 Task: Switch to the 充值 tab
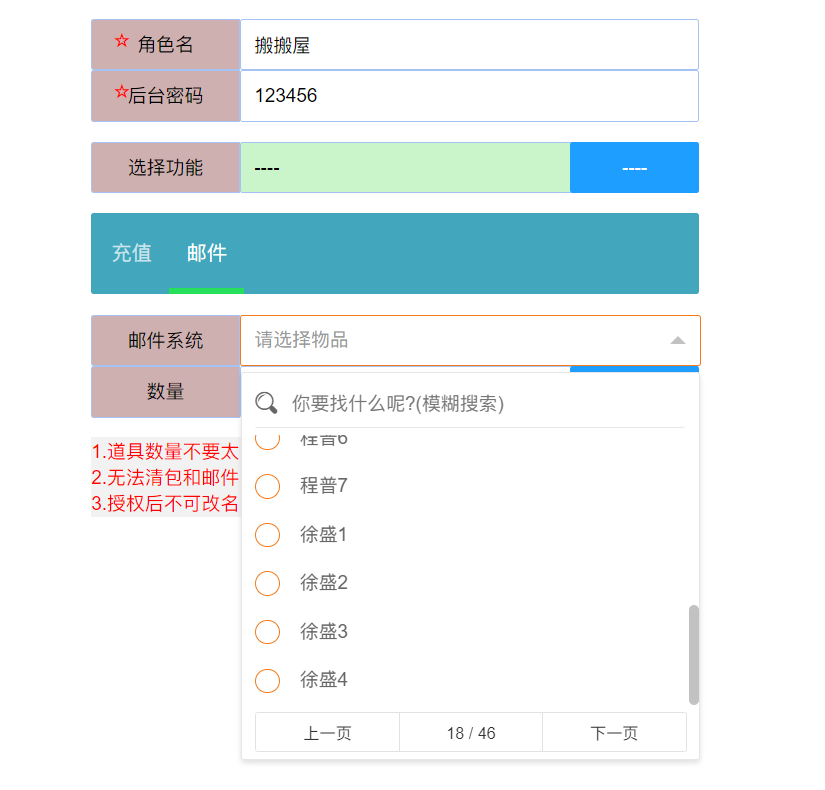pyautogui.click(x=132, y=254)
